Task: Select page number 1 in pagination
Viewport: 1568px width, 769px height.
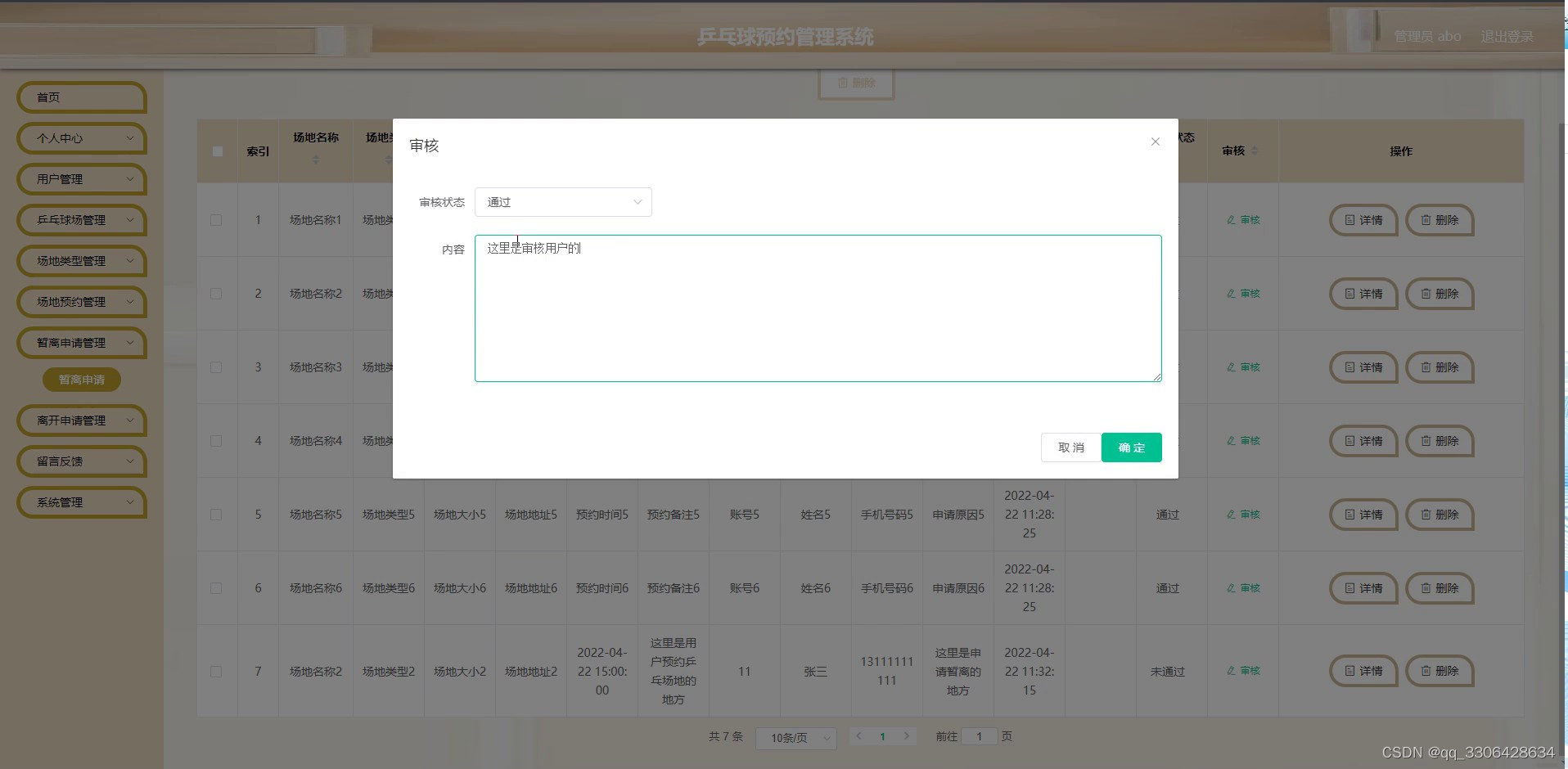Action: click(882, 736)
